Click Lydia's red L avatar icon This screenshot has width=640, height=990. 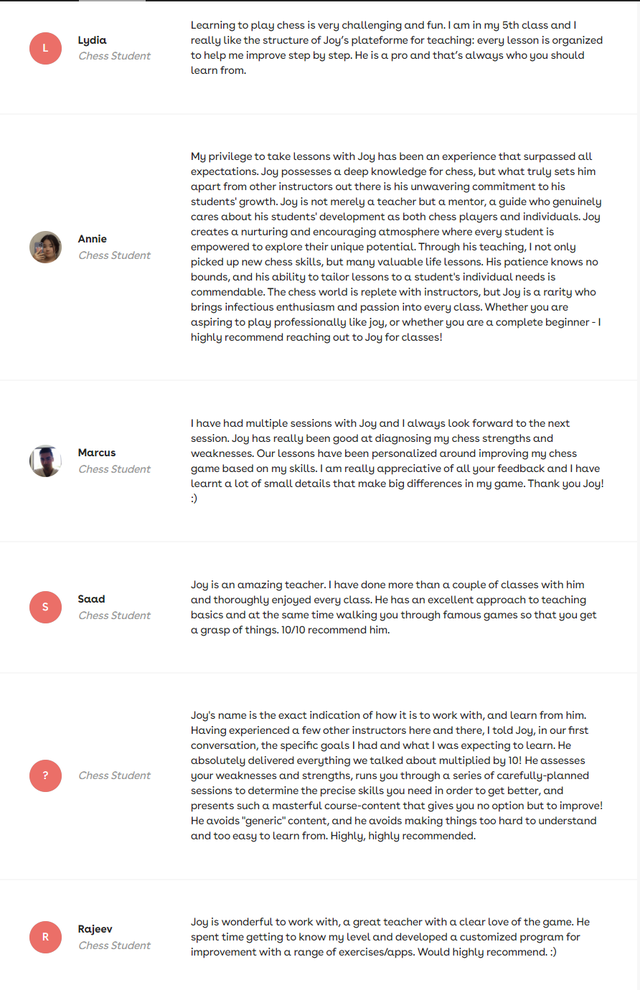(x=45, y=48)
